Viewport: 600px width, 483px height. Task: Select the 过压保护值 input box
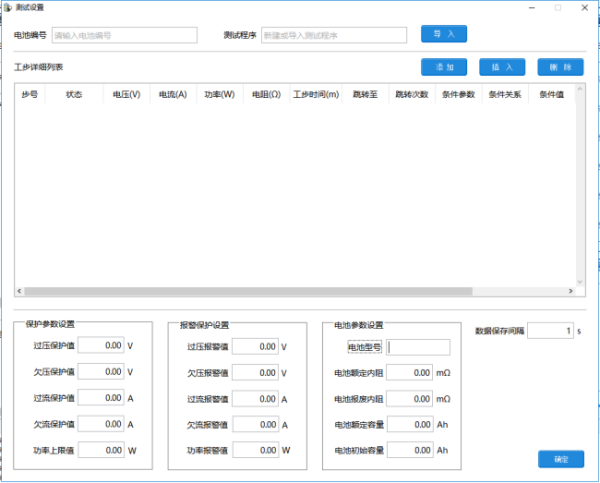[100, 345]
